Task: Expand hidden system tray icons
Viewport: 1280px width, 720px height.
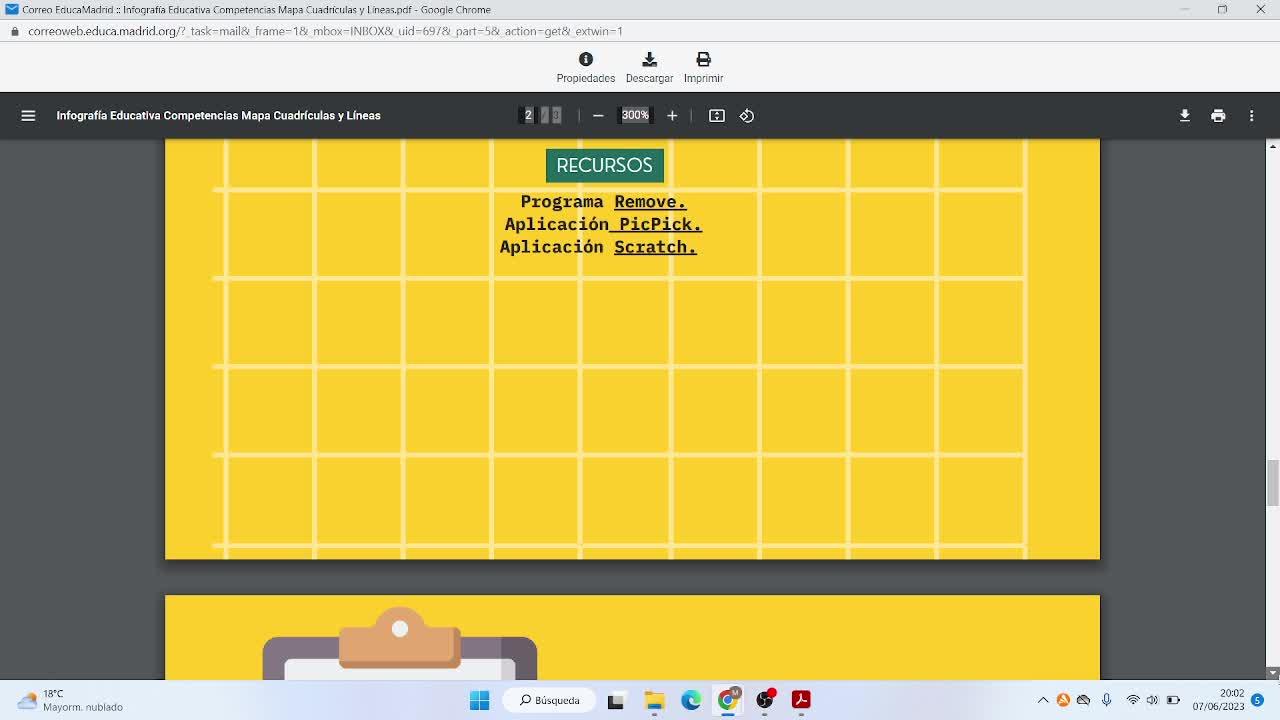Action: [x=1043, y=700]
